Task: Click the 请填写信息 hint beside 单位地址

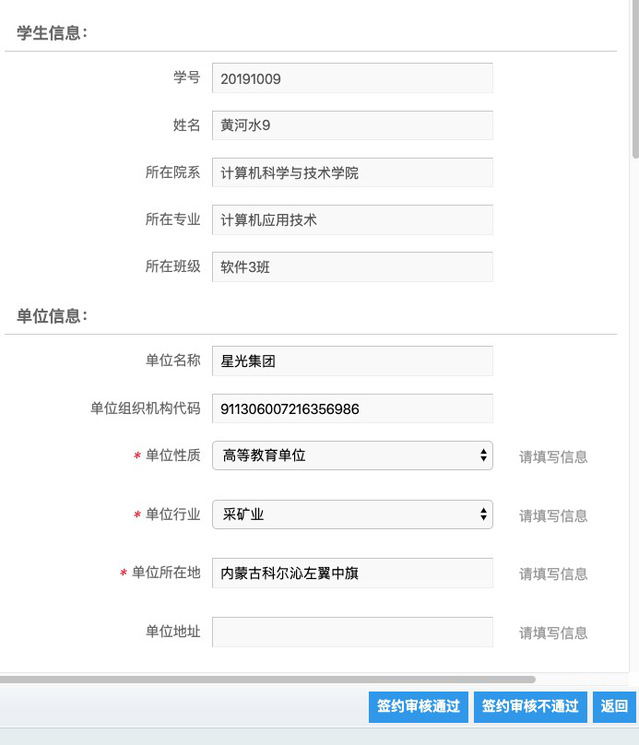Action: pyautogui.click(x=553, y=633)
